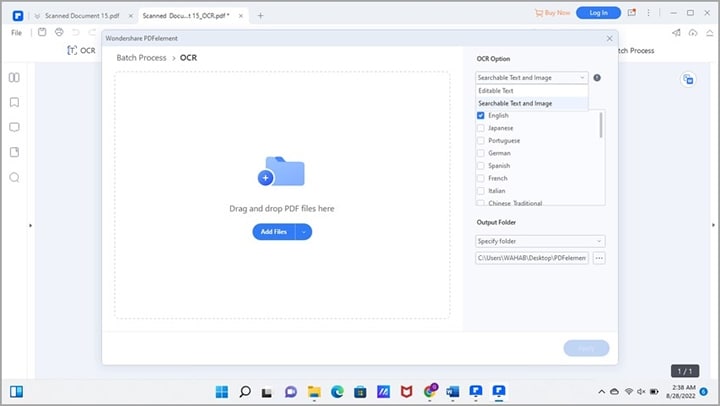Go back to Batch Process breadcrumb
This screenshot has height=406, width=720.
click(141, 58)
